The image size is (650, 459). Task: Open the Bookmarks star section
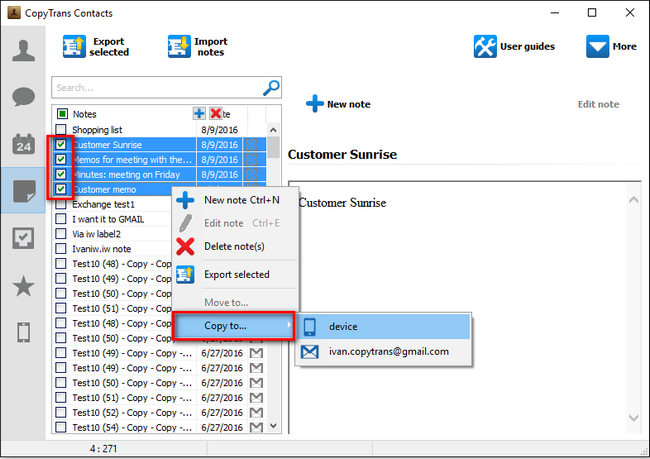tap(23, 286)
